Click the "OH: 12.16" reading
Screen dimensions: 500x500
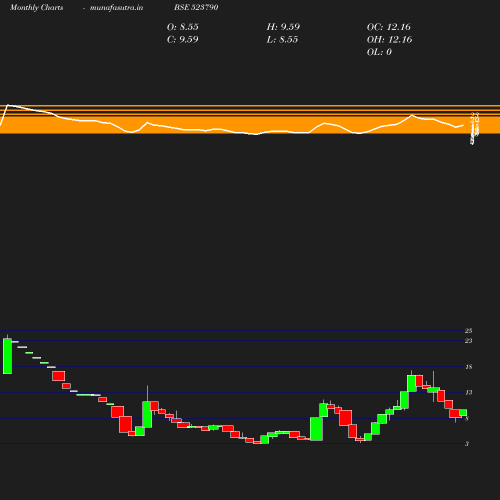(389, 39)
